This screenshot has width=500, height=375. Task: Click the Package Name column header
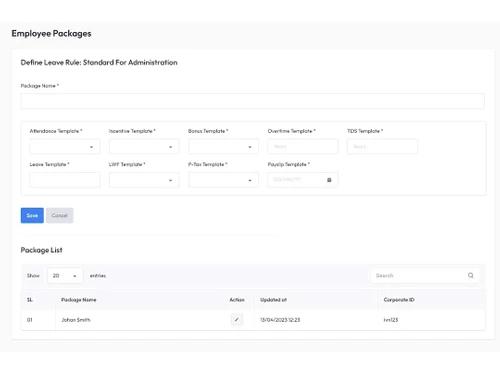tap(79, 300)
